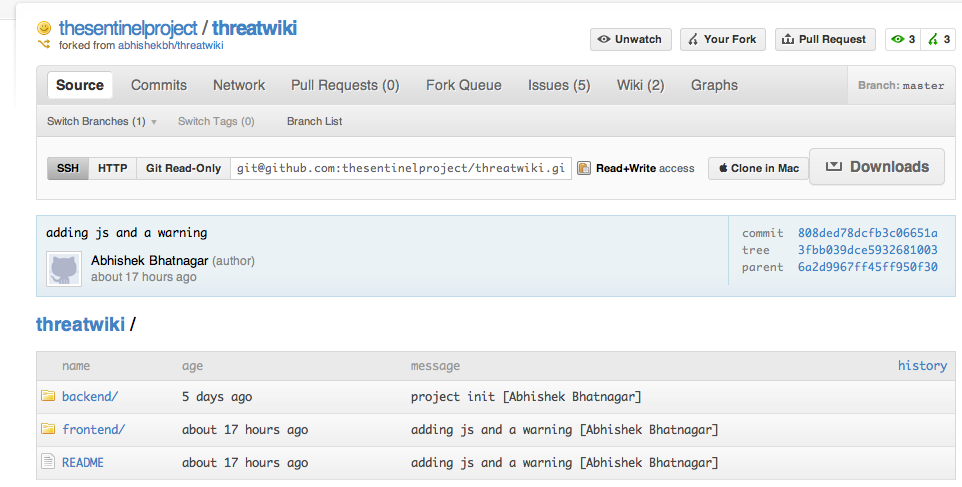Click Abhishek Bhatnagar's avatar image
The height and width of the screenshot is (487, 962).
point(63,269)
